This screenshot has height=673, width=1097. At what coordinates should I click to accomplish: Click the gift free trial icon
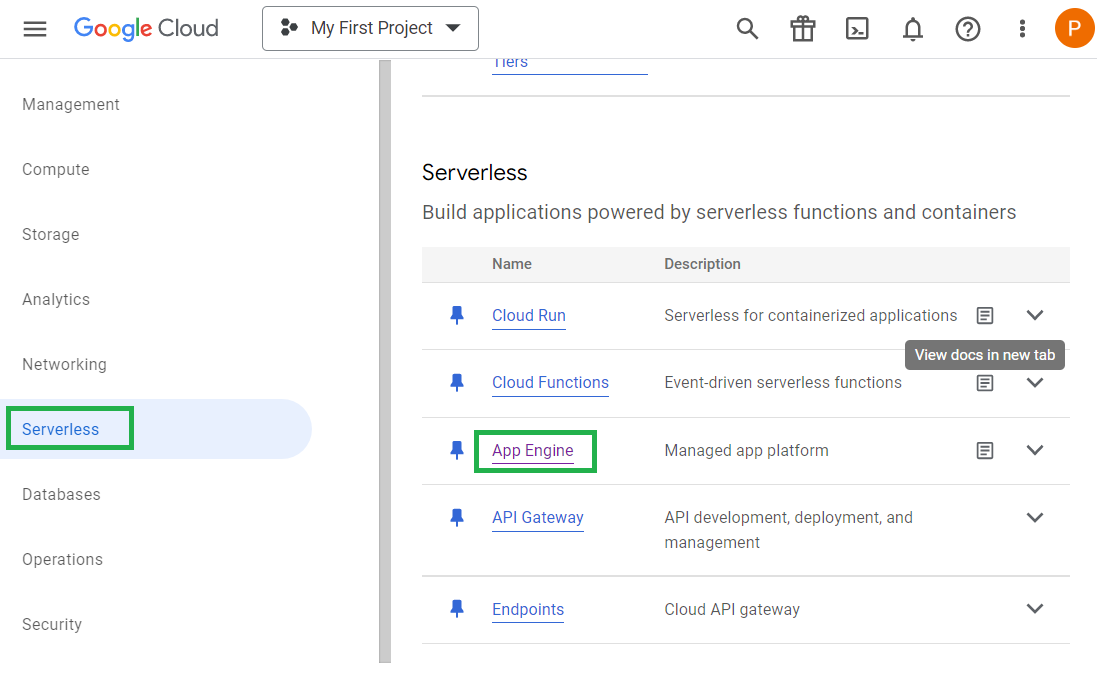(802, 29)
